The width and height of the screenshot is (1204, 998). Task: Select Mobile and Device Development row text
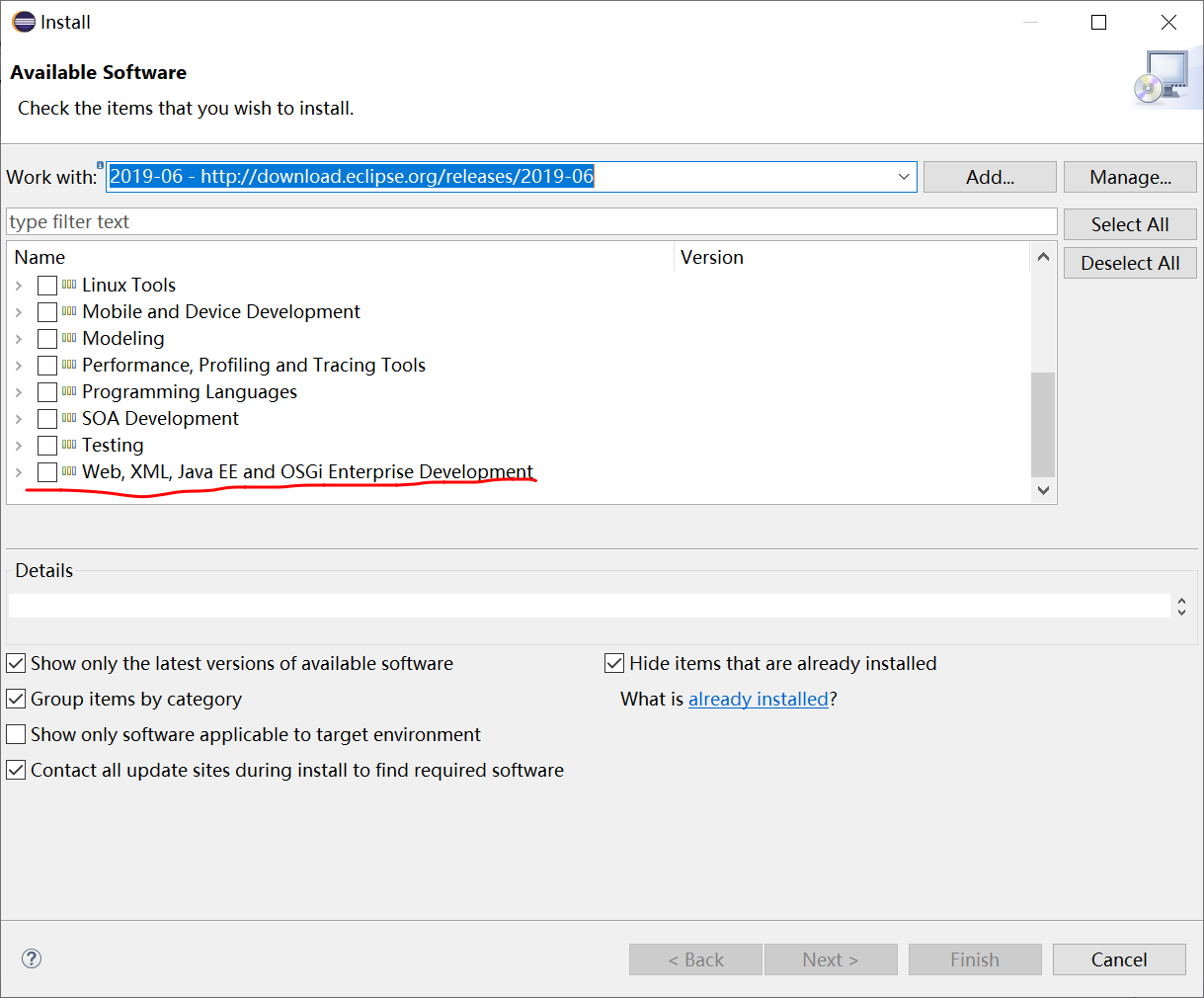221,311
